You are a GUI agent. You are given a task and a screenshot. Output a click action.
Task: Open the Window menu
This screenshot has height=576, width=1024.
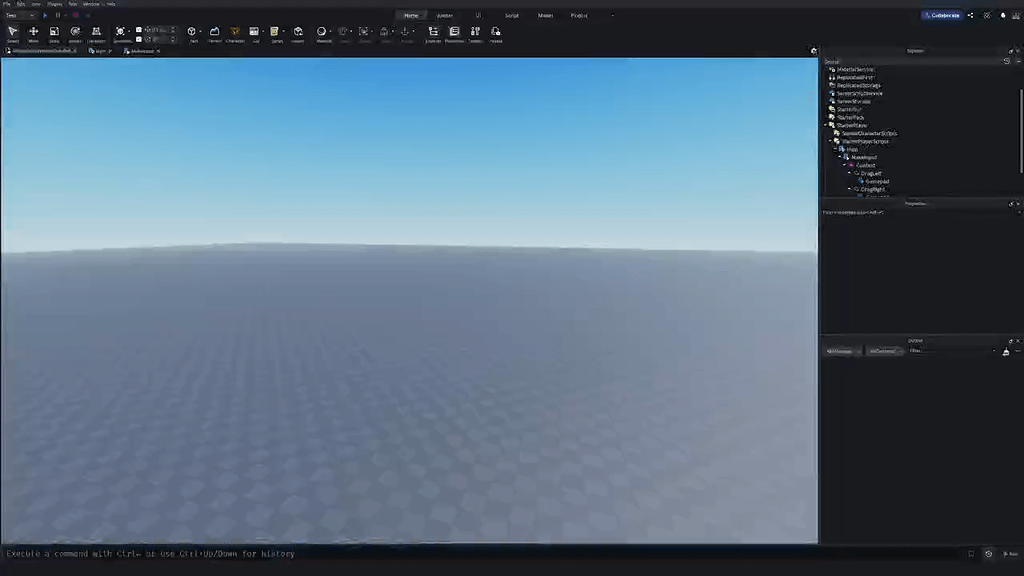[91, 4]
